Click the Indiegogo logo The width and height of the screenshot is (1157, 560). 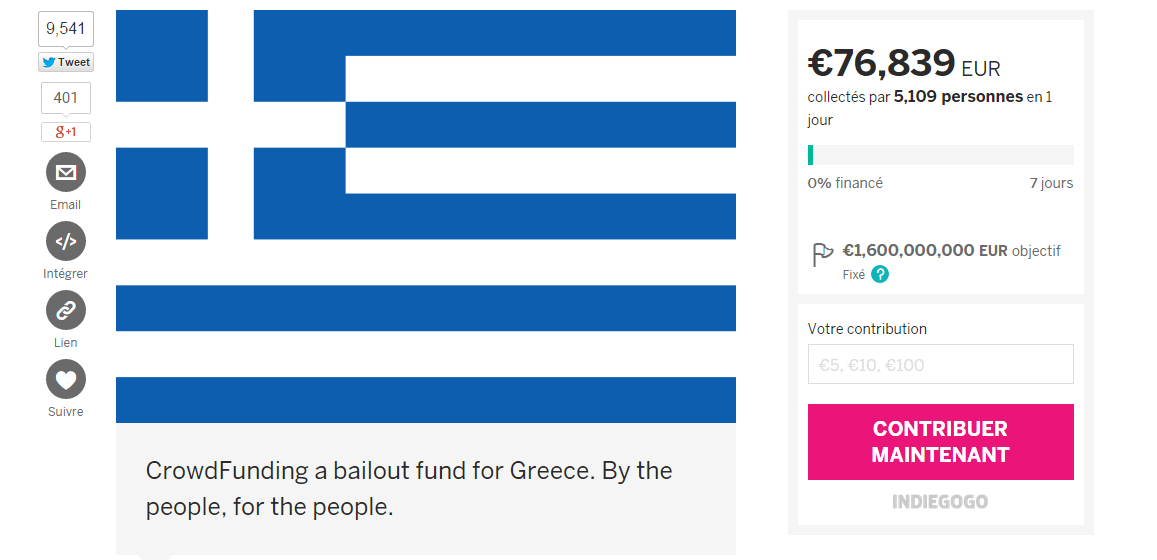click(940, 501)
